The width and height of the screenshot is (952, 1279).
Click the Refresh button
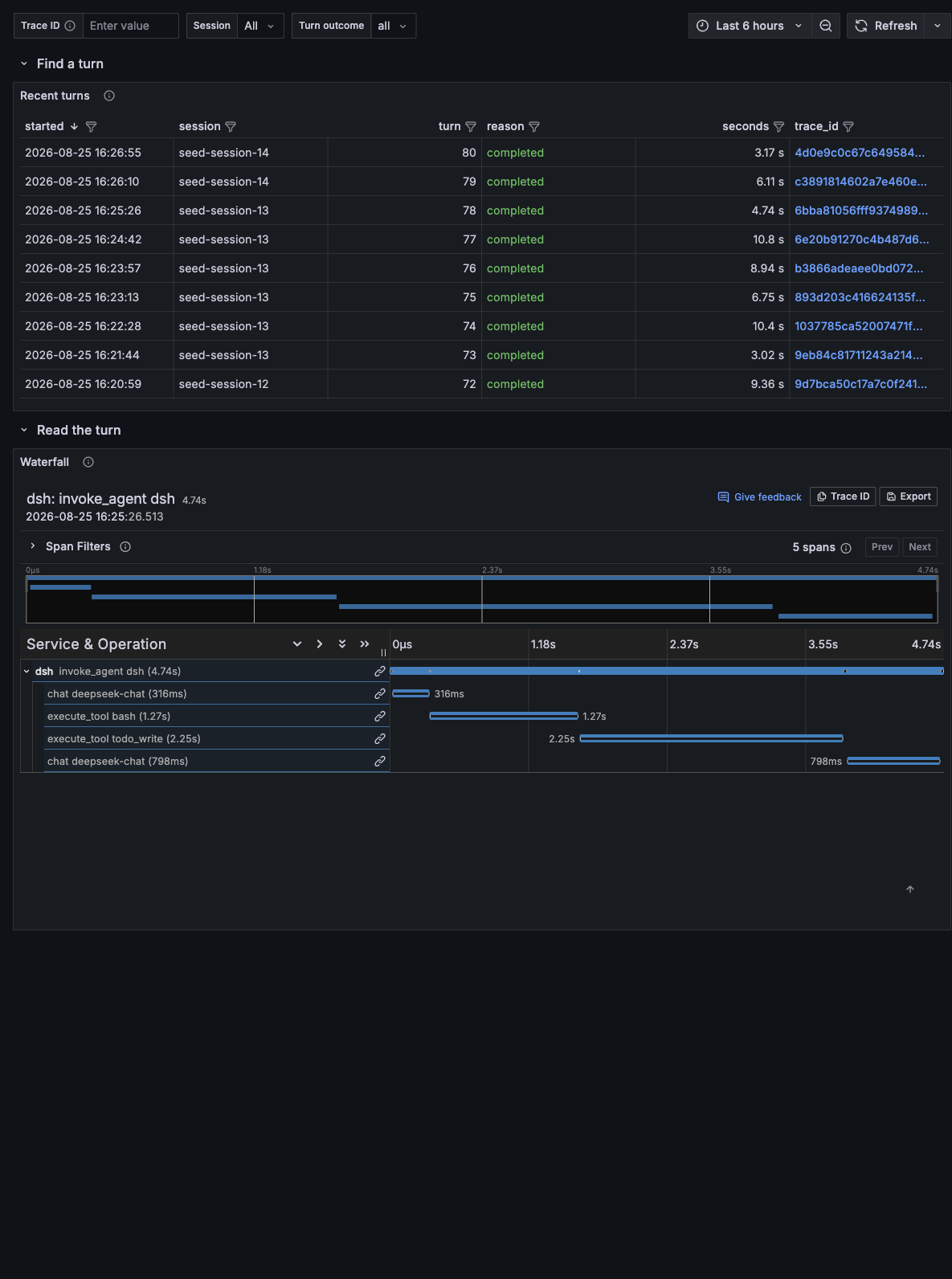pyautogui.click(x=886, y=26)
